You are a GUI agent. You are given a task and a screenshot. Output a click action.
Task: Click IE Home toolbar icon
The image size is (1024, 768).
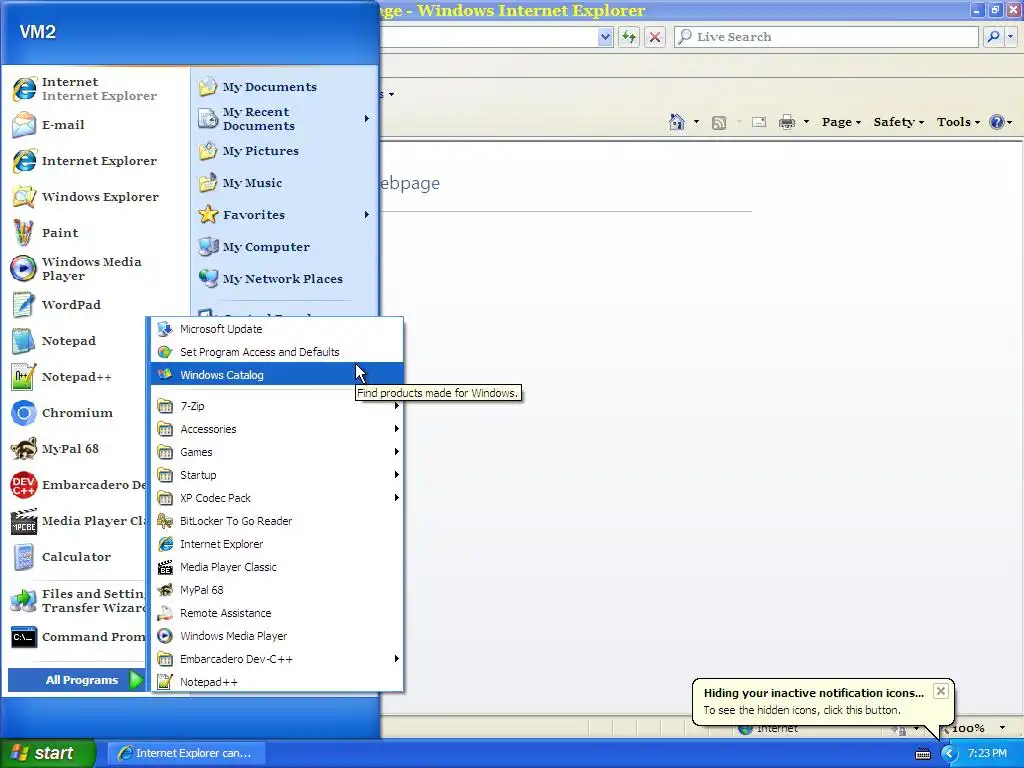pos(677,122)
